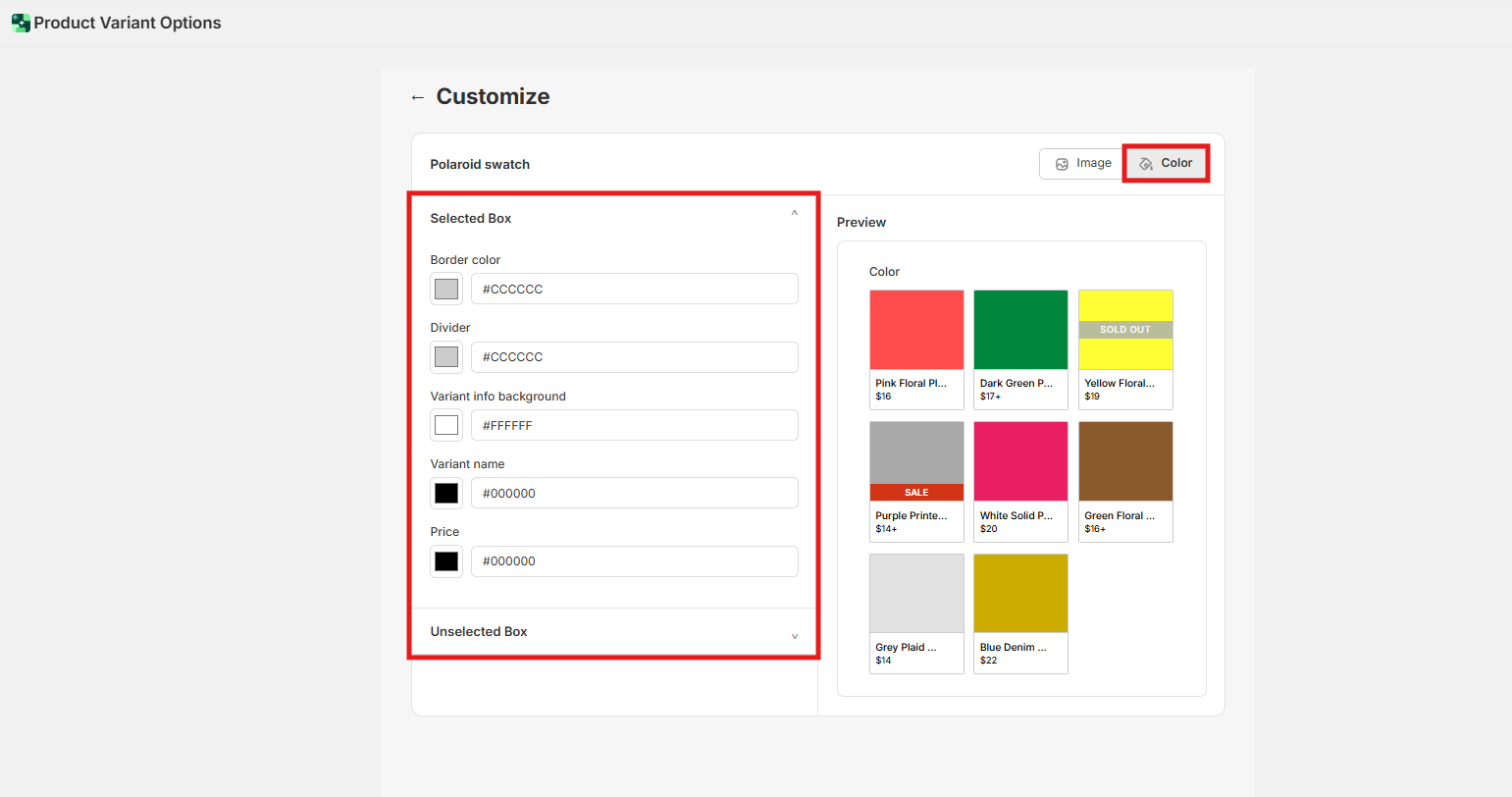Open the Price color swatch picker

[446, 561]
